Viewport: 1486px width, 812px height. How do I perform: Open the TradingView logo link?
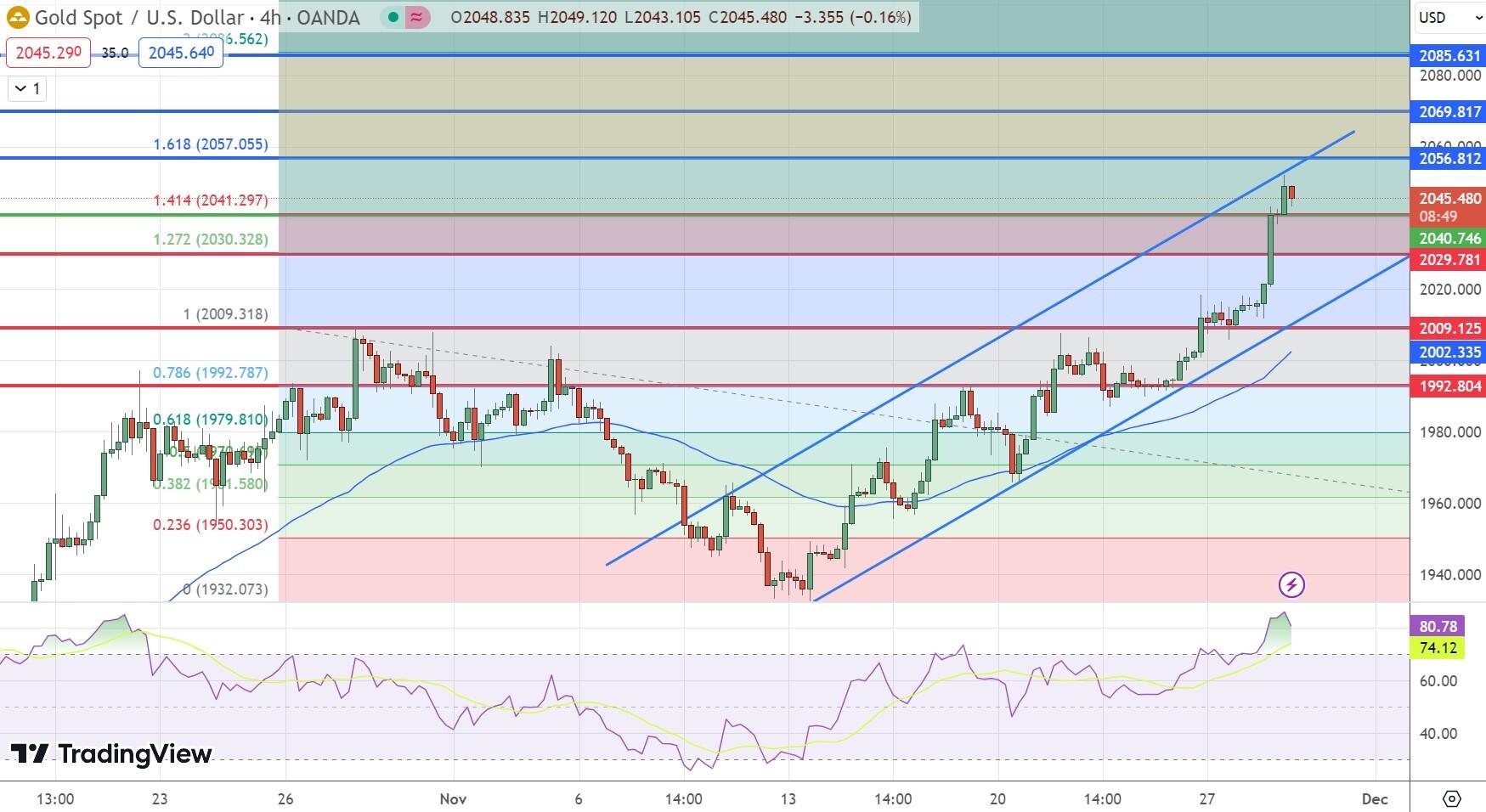[111, 754]
